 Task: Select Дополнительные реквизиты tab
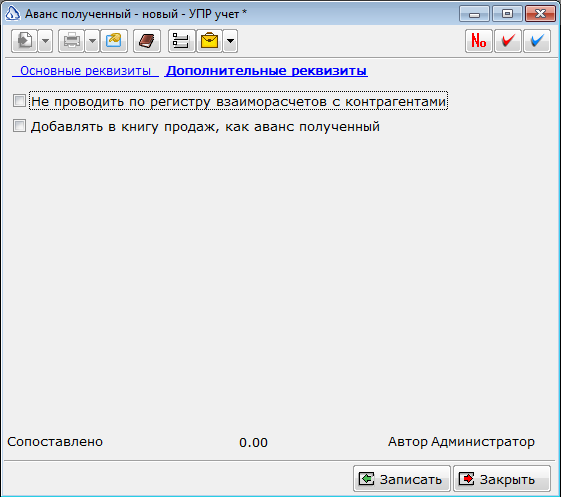(266, 71)
